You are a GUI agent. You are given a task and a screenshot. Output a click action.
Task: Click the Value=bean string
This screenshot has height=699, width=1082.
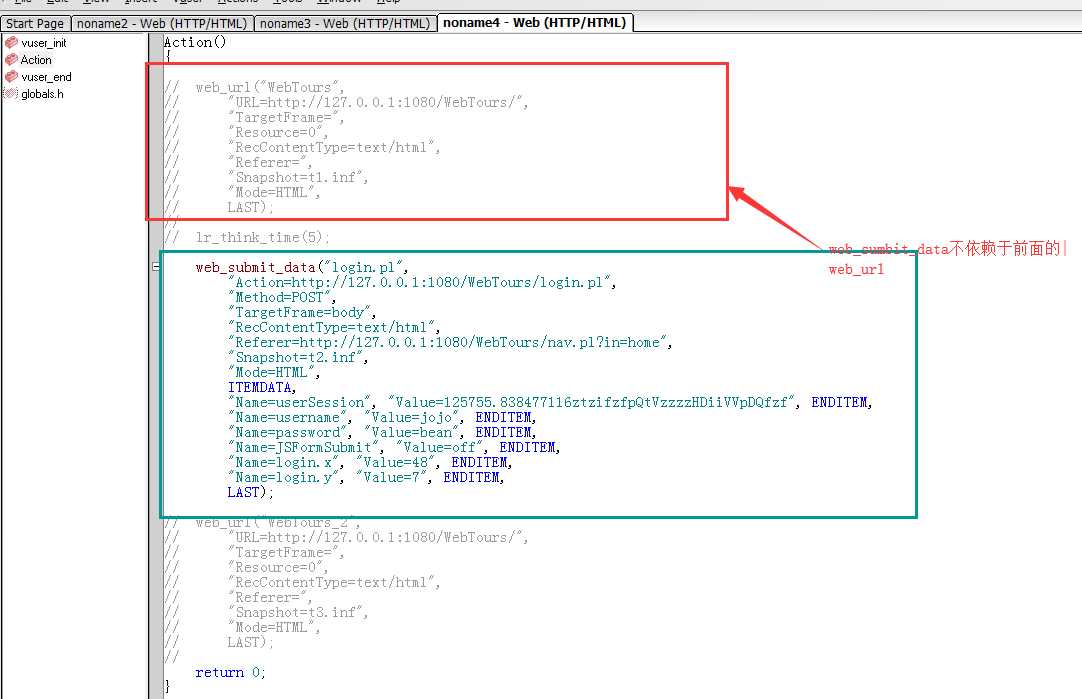pyautogui.click(x=413, y=433)
